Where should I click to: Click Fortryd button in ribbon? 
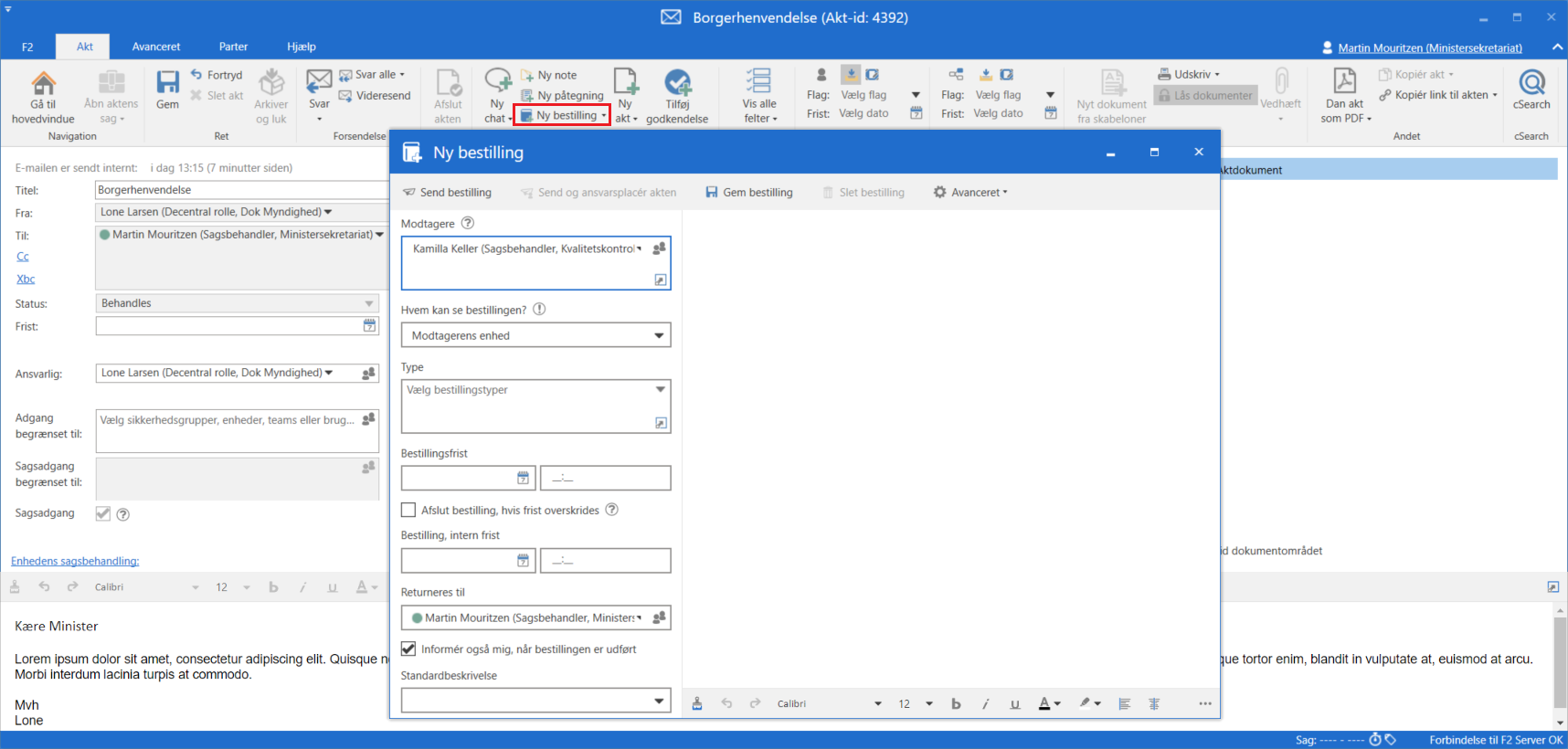click(217, 75)
